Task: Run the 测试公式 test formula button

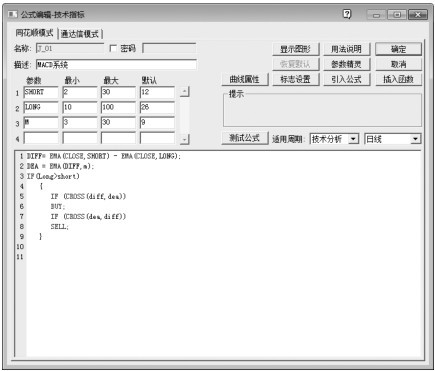Action: coord(245,138)
